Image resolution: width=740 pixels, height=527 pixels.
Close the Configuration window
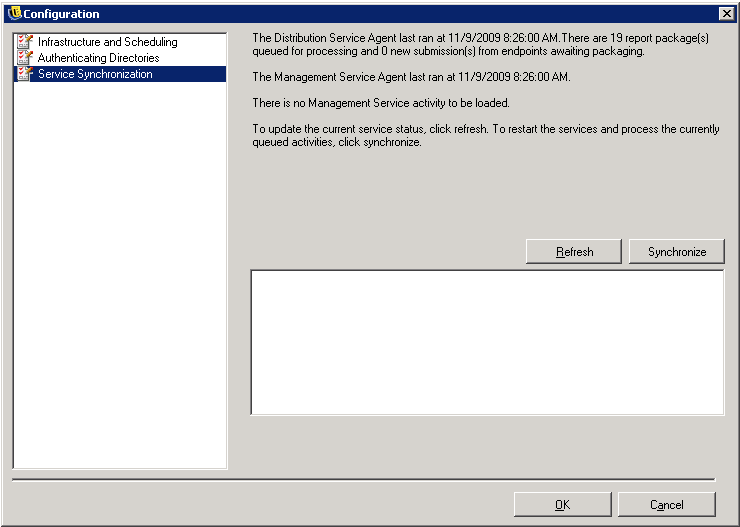(x=726, y=14)
